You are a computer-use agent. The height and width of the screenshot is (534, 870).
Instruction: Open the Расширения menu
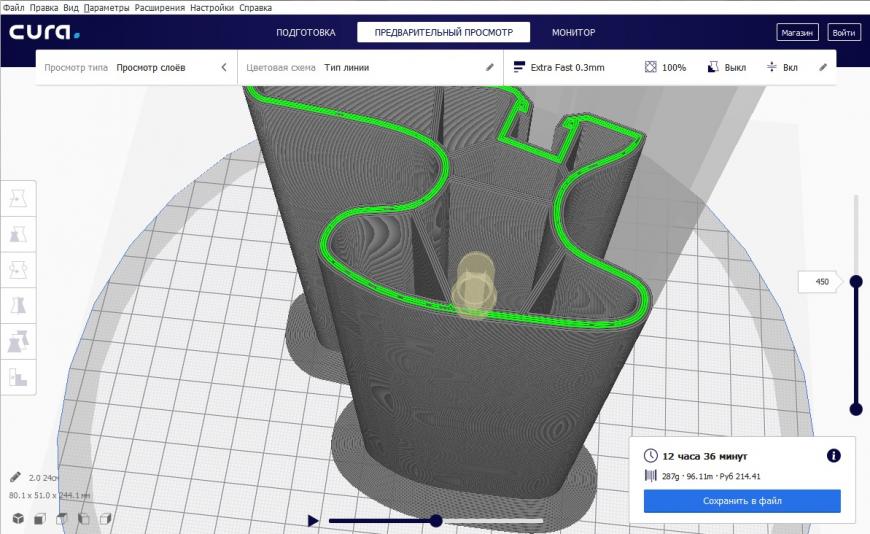[160, 8]
